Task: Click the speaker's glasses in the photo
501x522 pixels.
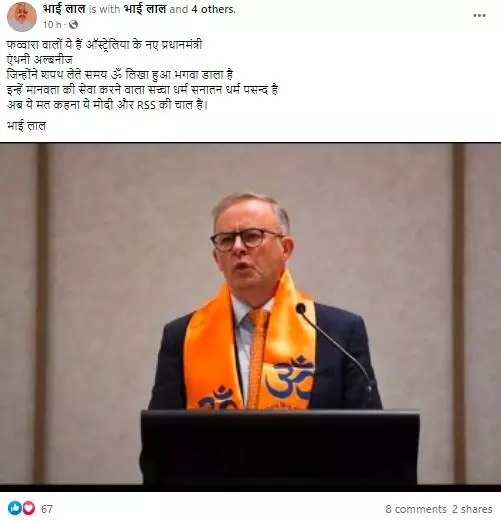Action: tap(247, 239)
